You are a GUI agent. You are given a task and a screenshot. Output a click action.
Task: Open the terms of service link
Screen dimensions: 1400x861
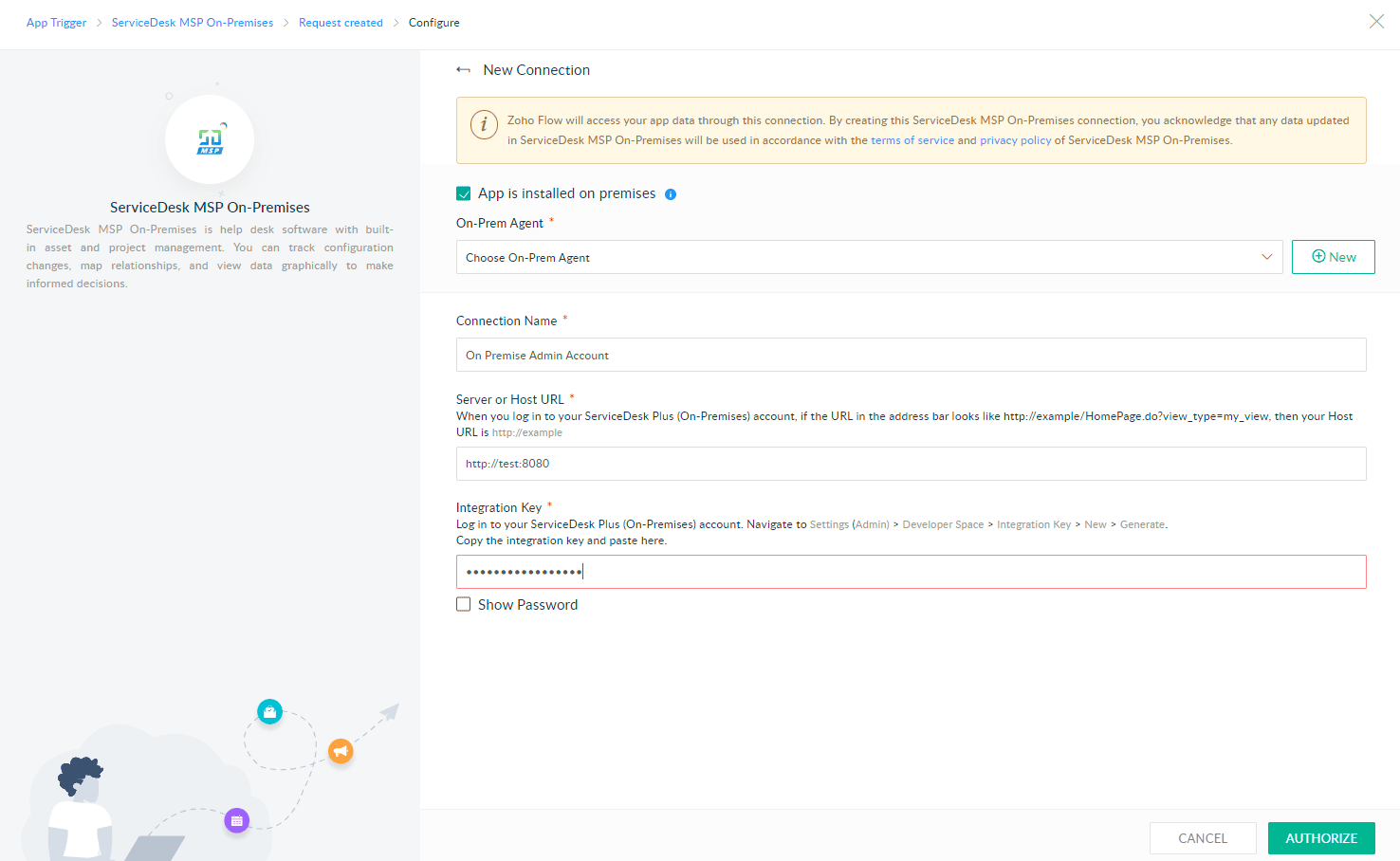[912, 140]
